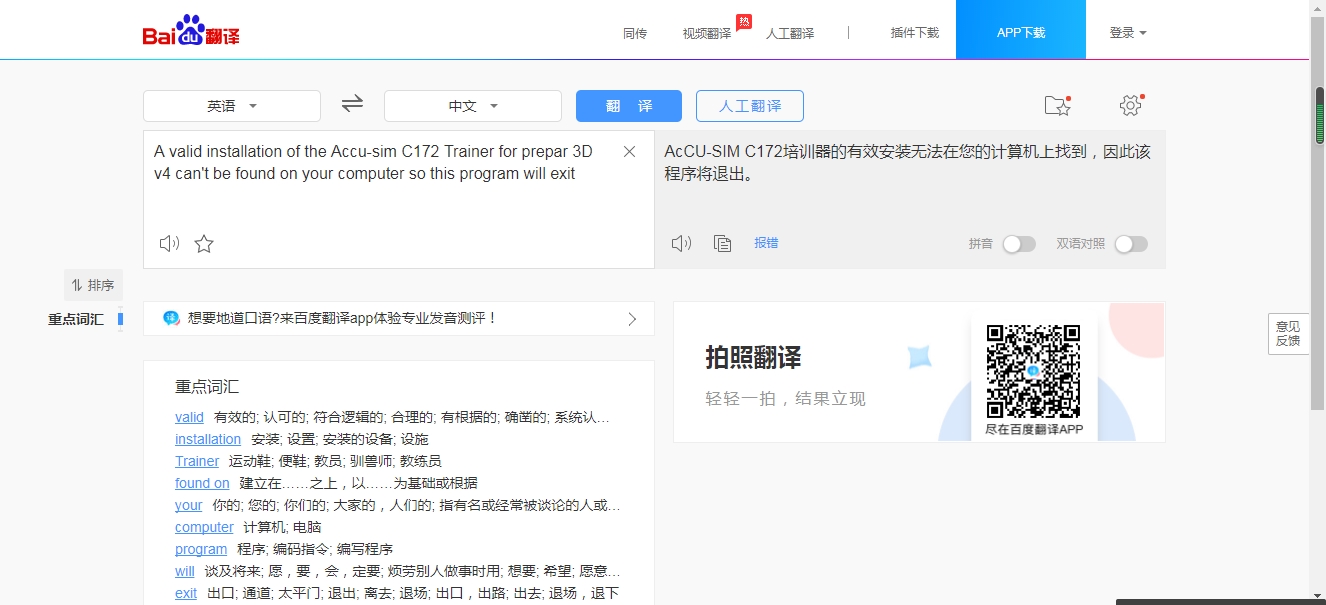
Task: Report an error via the 报错 link
Action: point(766,243)
